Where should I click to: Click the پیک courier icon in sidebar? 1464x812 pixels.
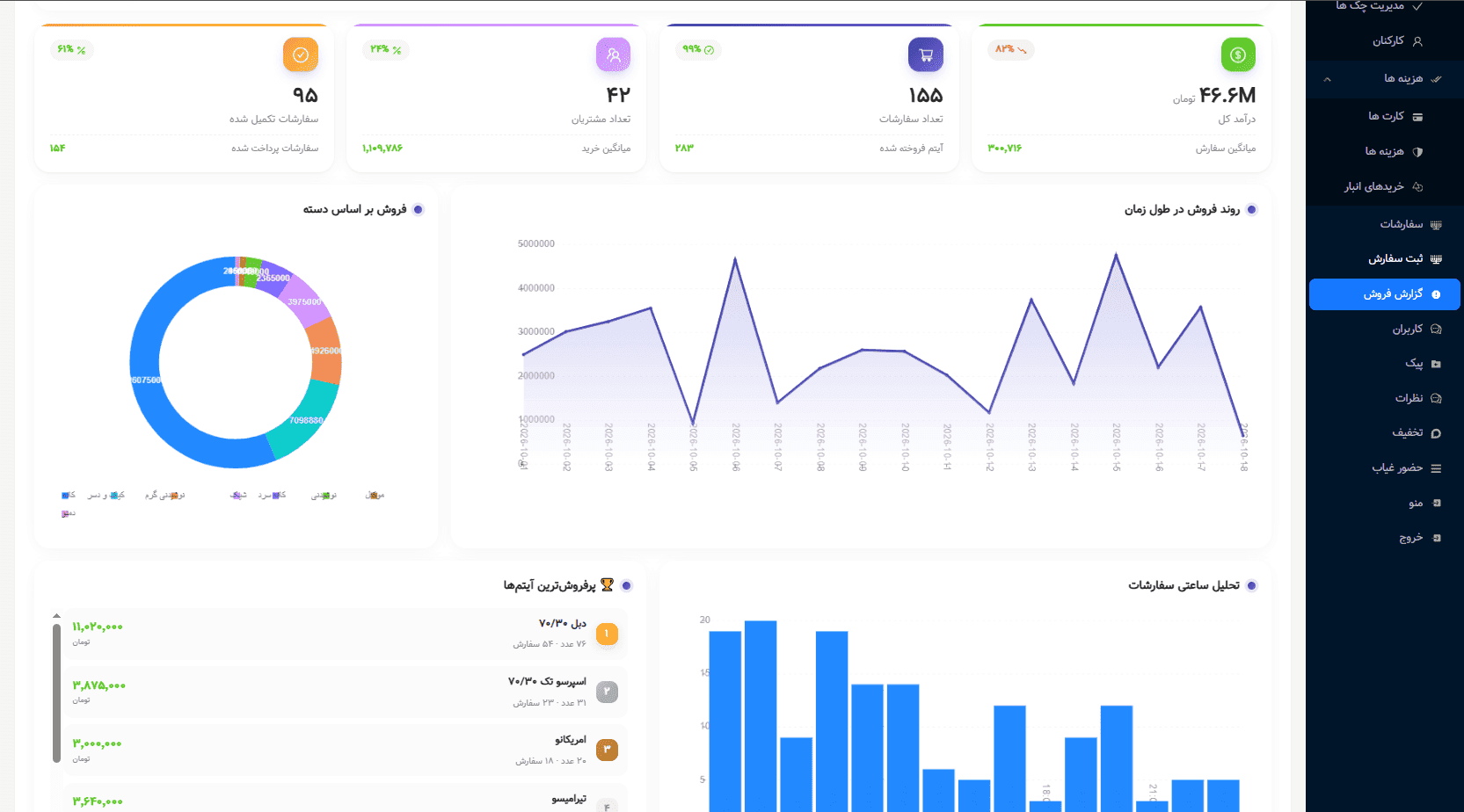(1436, 364)
